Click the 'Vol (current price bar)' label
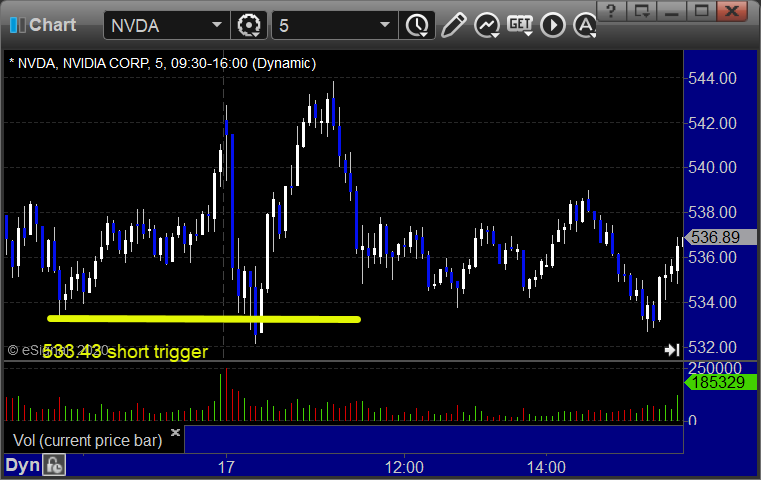The image size is (761, 480). (87, 440)
